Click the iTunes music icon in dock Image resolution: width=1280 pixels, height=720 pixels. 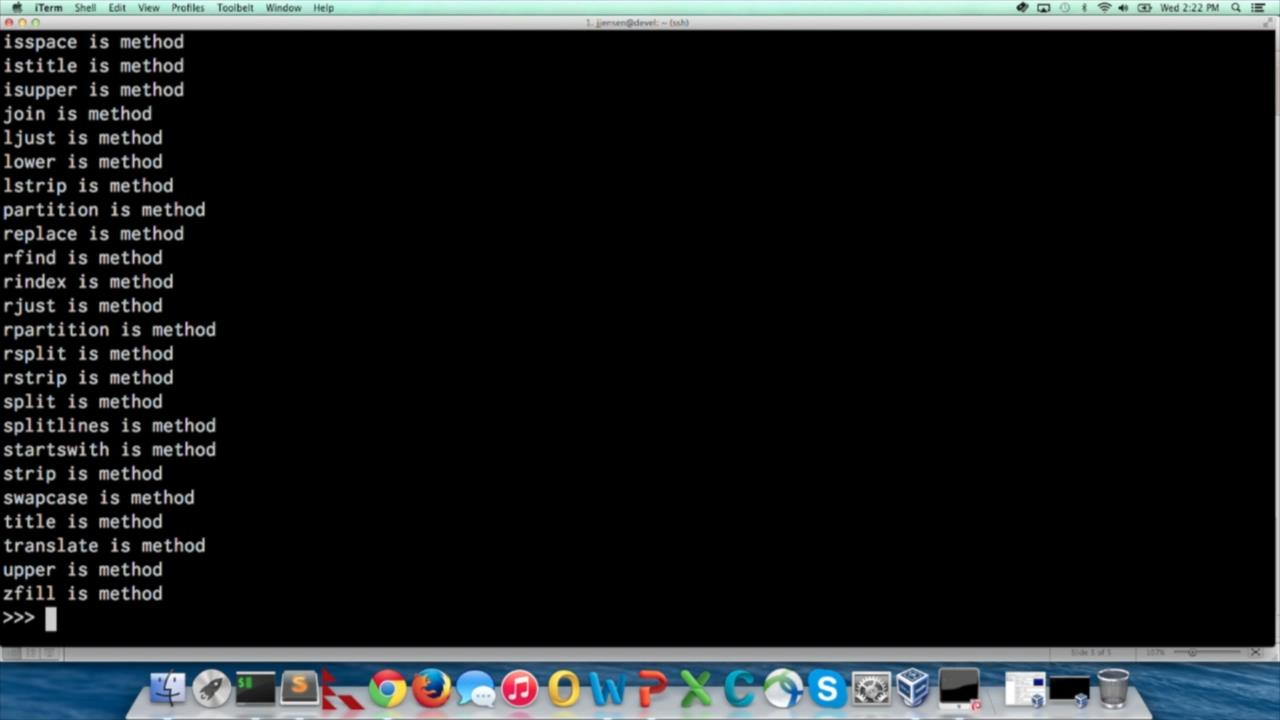coord(519,688)
